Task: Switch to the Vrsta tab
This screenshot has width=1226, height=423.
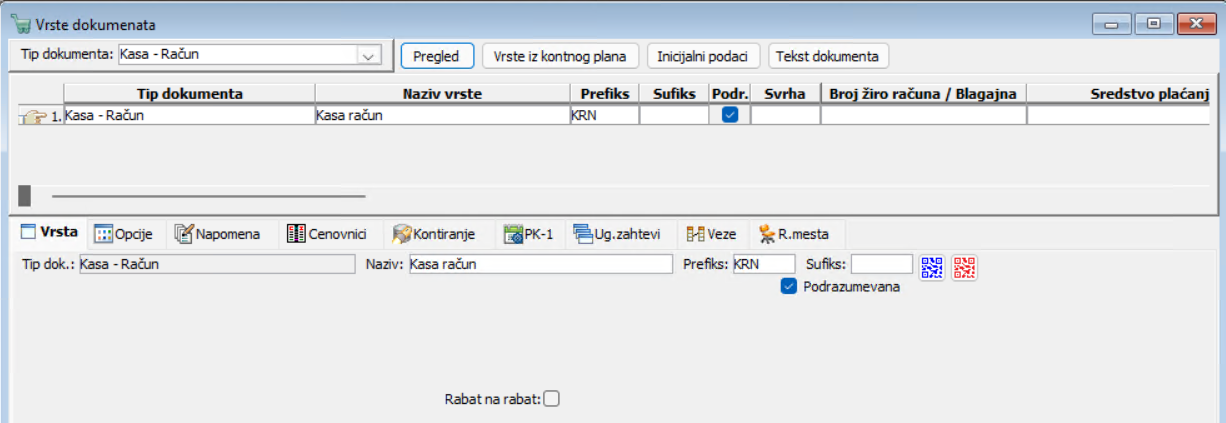Action: tap(49, 234)
